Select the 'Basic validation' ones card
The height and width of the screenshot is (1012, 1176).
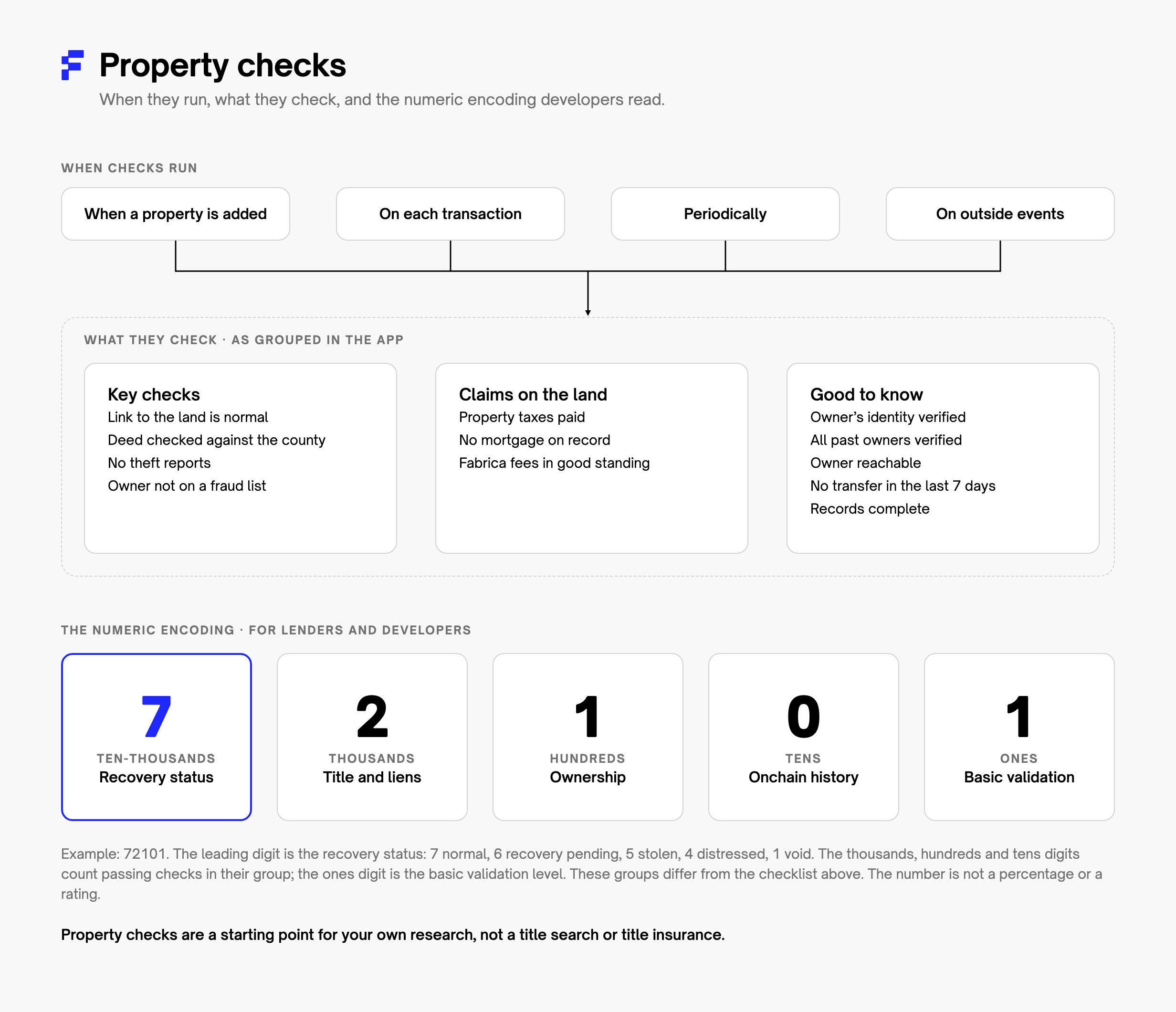[x=1019, y=737]
